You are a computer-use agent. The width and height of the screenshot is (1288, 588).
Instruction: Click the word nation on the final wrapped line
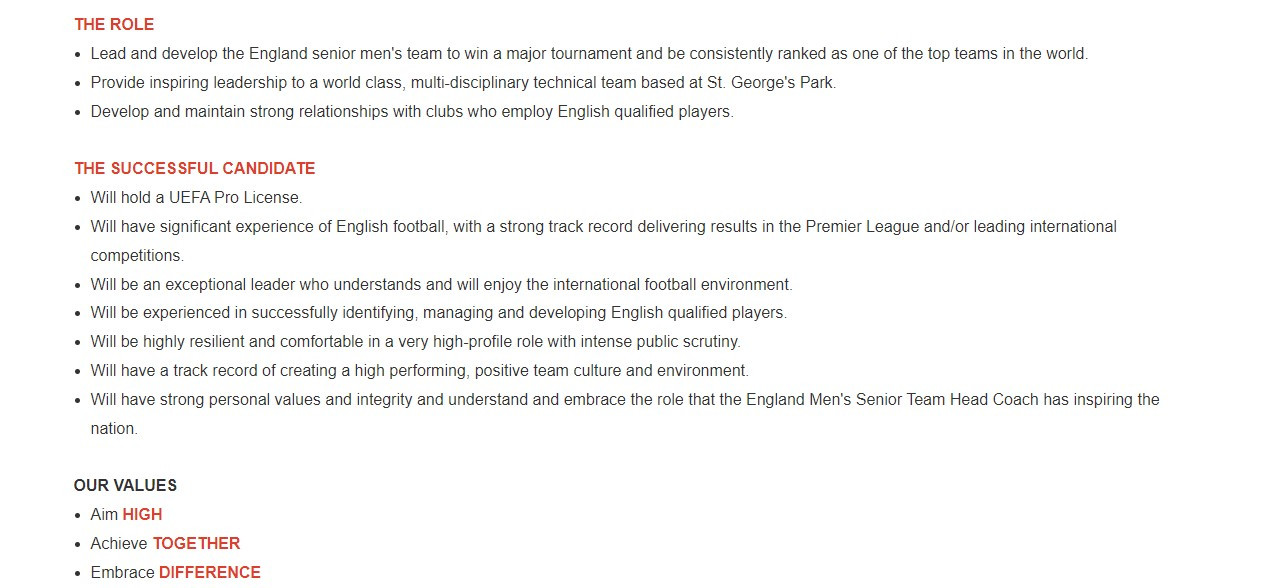click(x=114, y=428)
